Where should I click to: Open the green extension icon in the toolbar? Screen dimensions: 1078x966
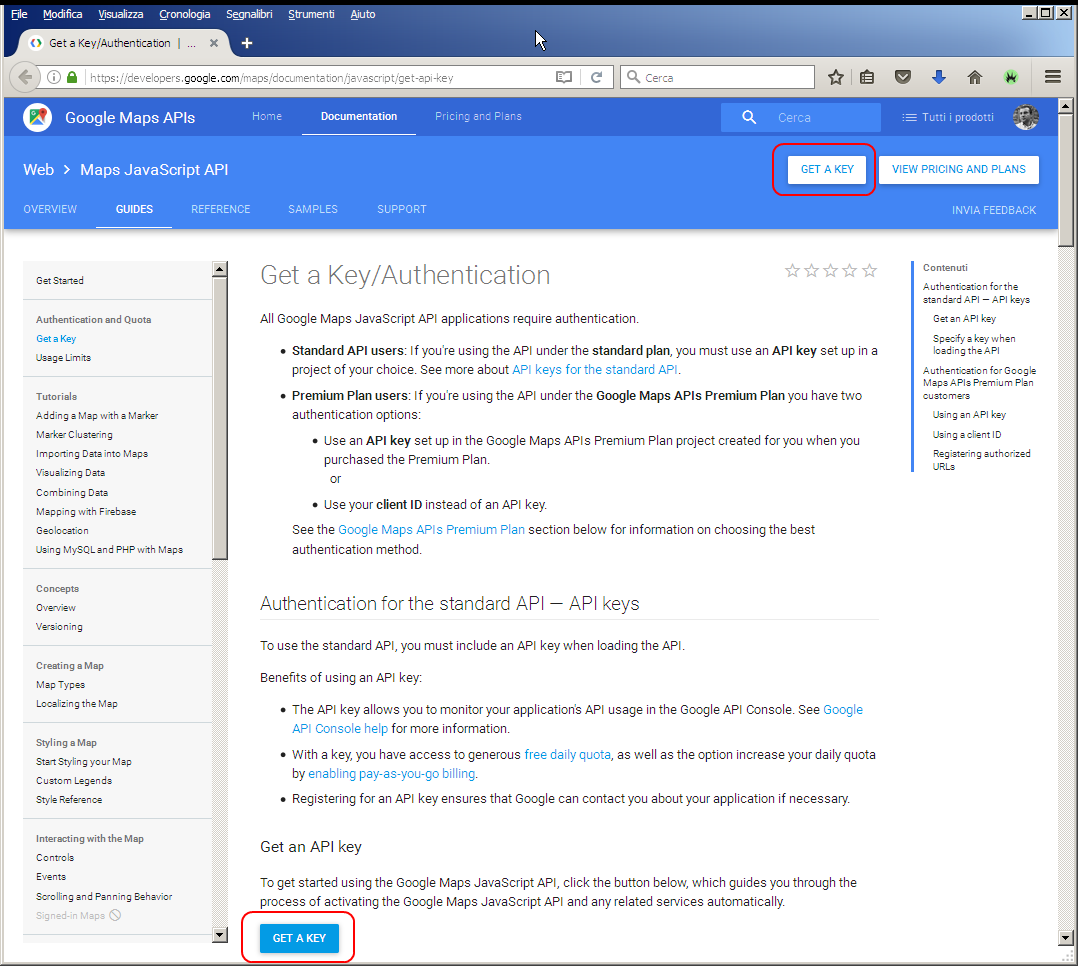1010,77
